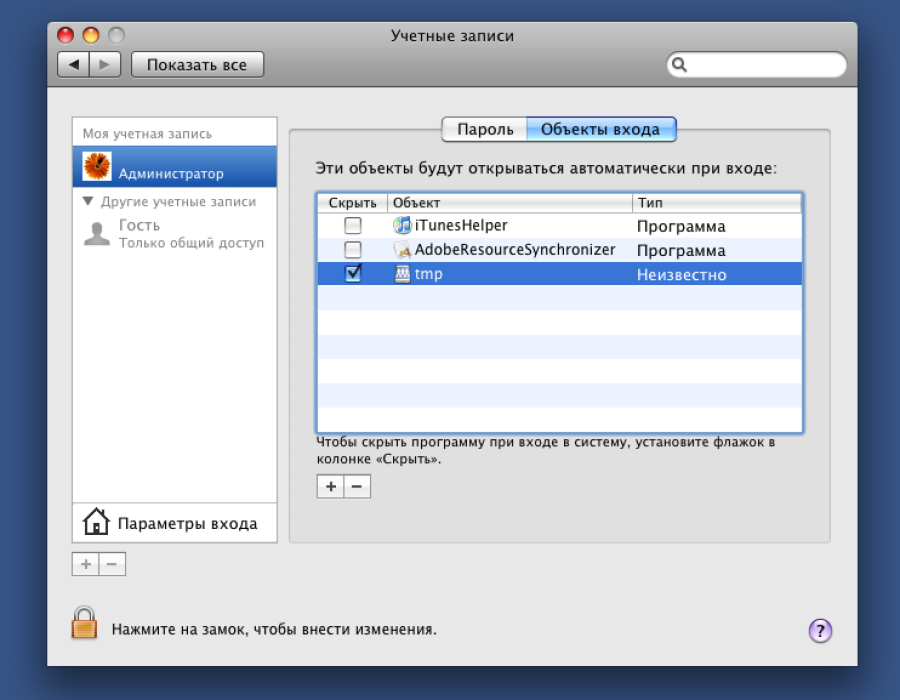The image size is (900, 700).
Task: Click the back navigation arrow
Action: 73,64
